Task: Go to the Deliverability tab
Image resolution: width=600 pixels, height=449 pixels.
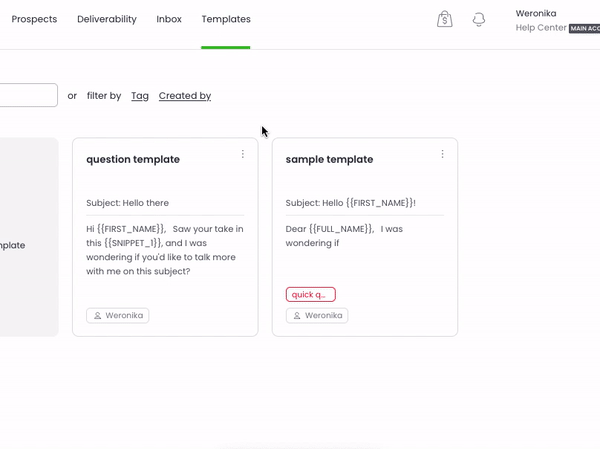Action: coord(107,19)
